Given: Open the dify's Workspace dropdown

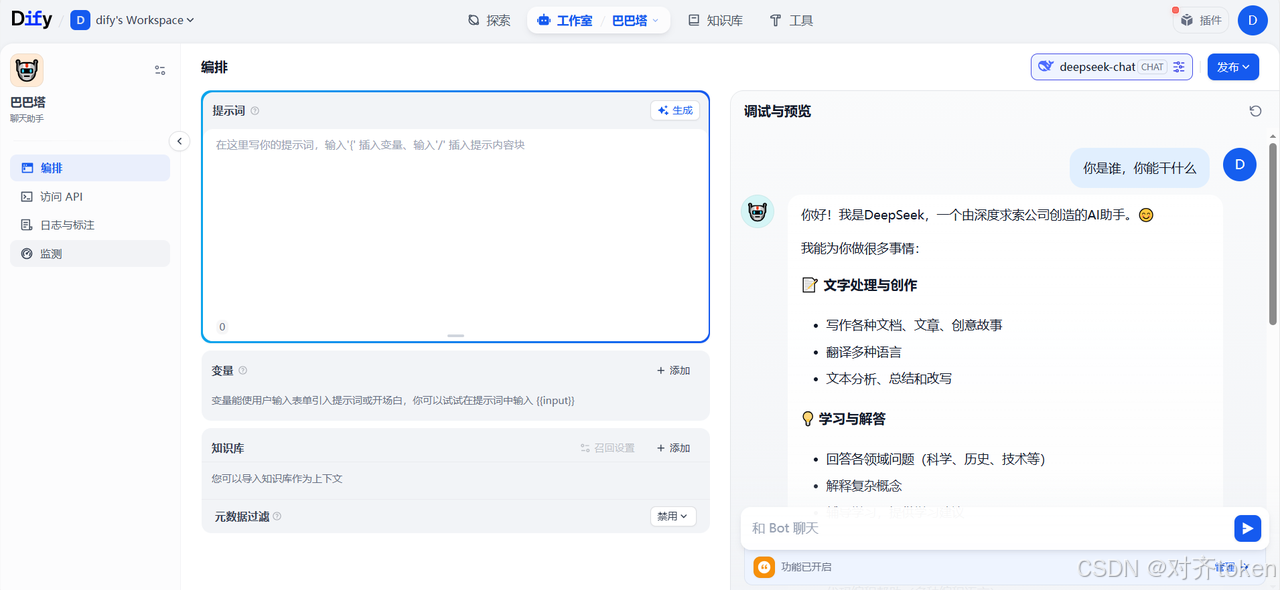Looking at the screenshot, I should (133, 20).
